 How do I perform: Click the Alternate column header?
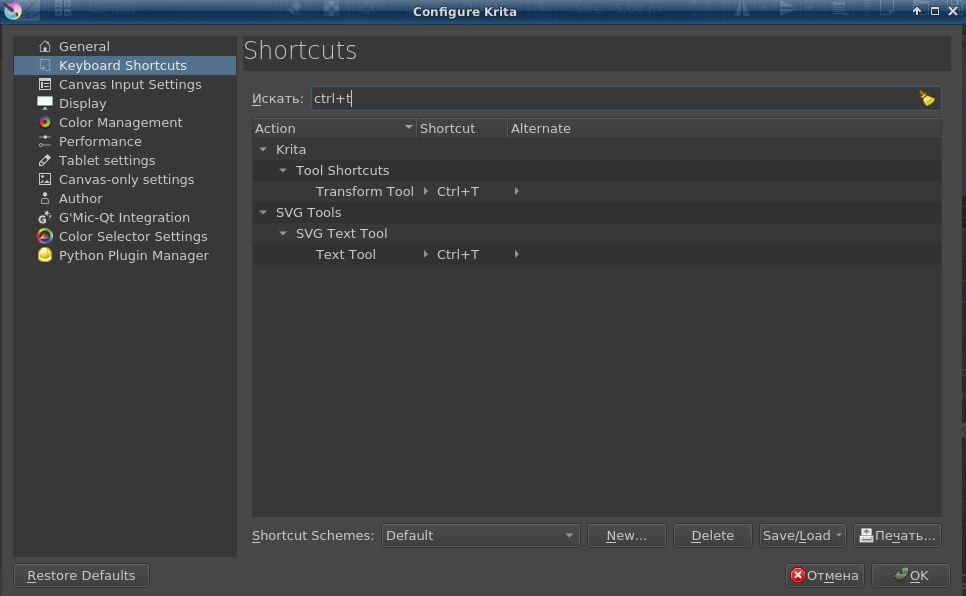click(724, 128)
